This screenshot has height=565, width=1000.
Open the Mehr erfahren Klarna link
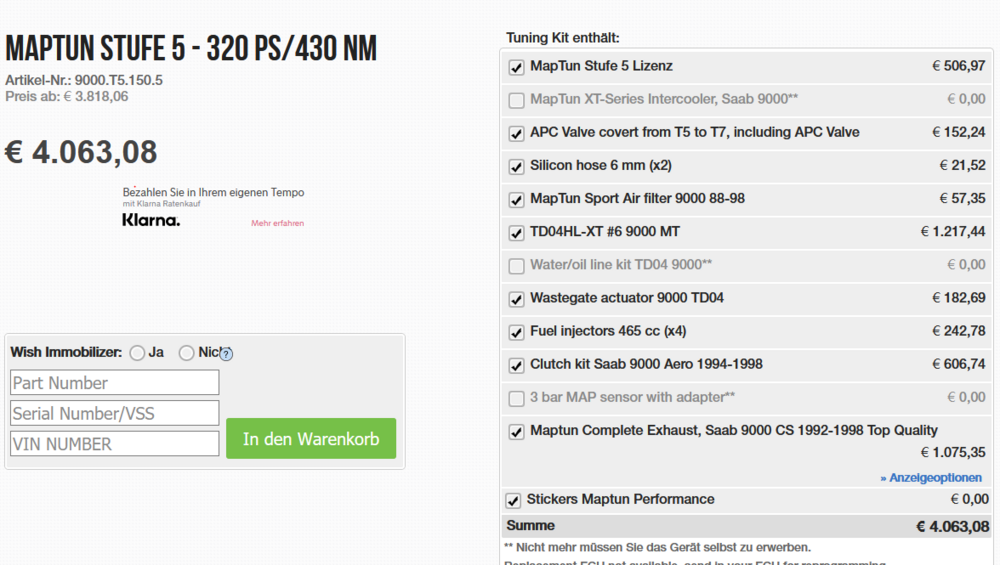(x=277, y=223)
